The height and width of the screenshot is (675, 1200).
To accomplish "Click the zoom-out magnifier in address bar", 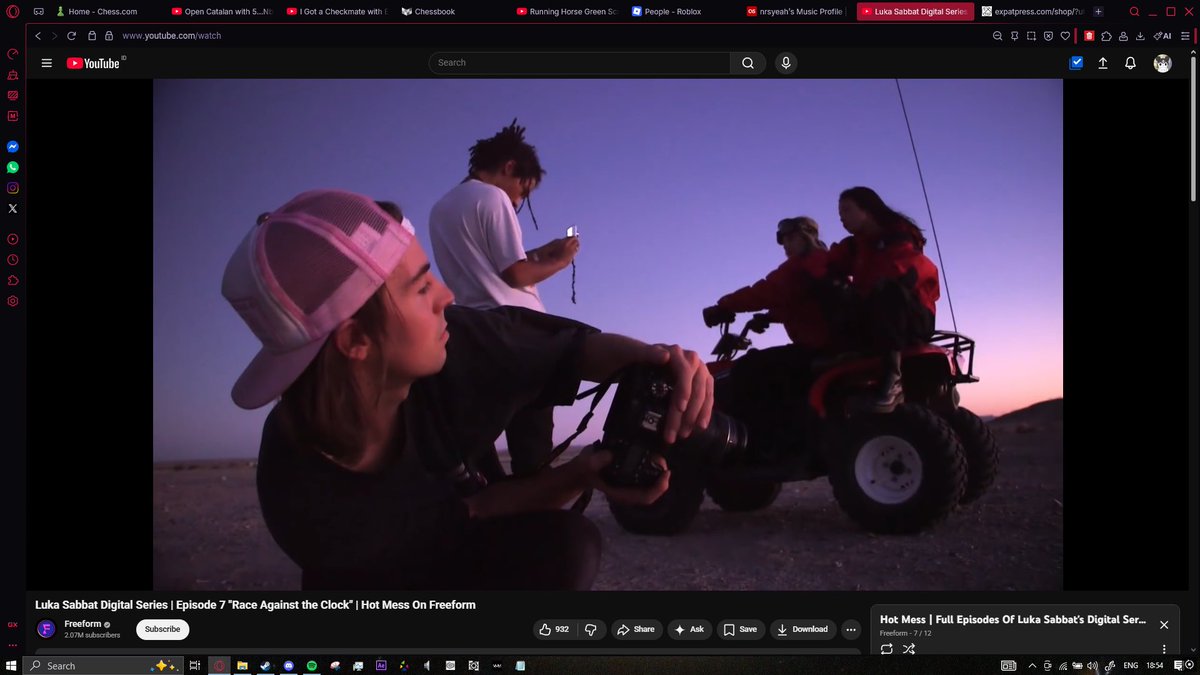I will [997, 35].
